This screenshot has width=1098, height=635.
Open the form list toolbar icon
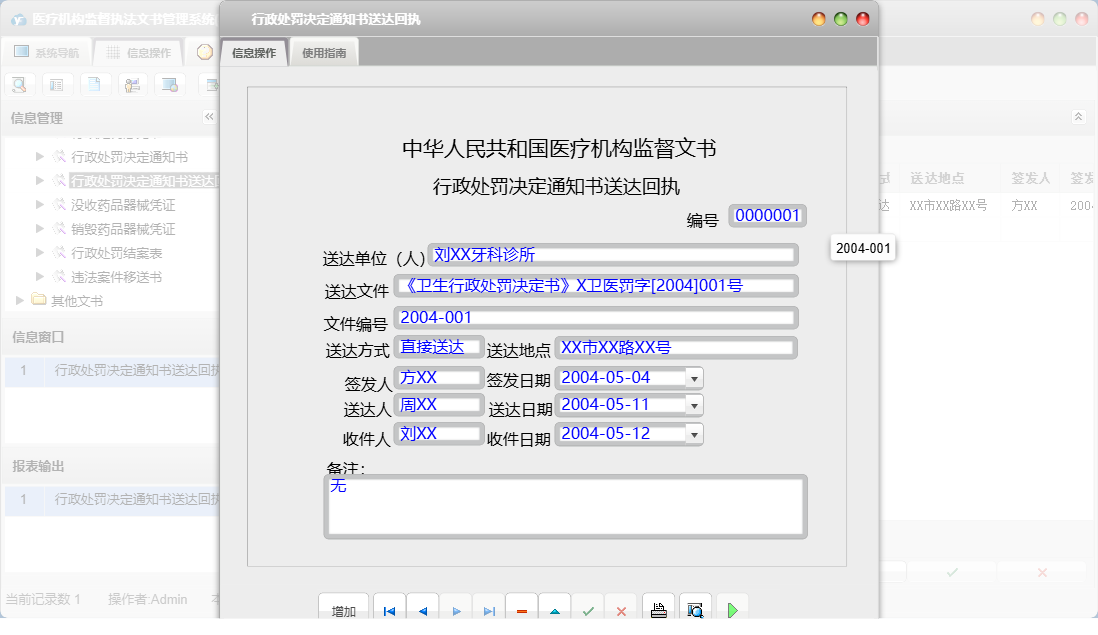[x=57, y=84]
